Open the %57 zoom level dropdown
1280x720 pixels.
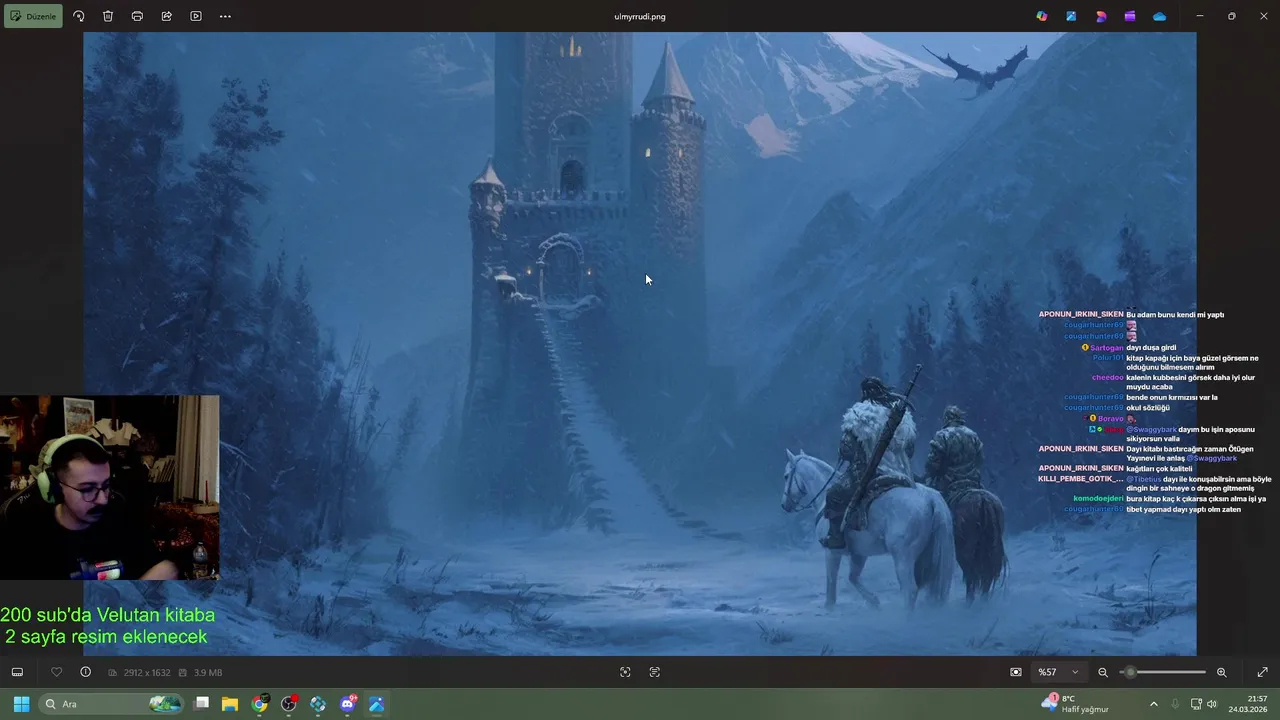point(1058,672)
